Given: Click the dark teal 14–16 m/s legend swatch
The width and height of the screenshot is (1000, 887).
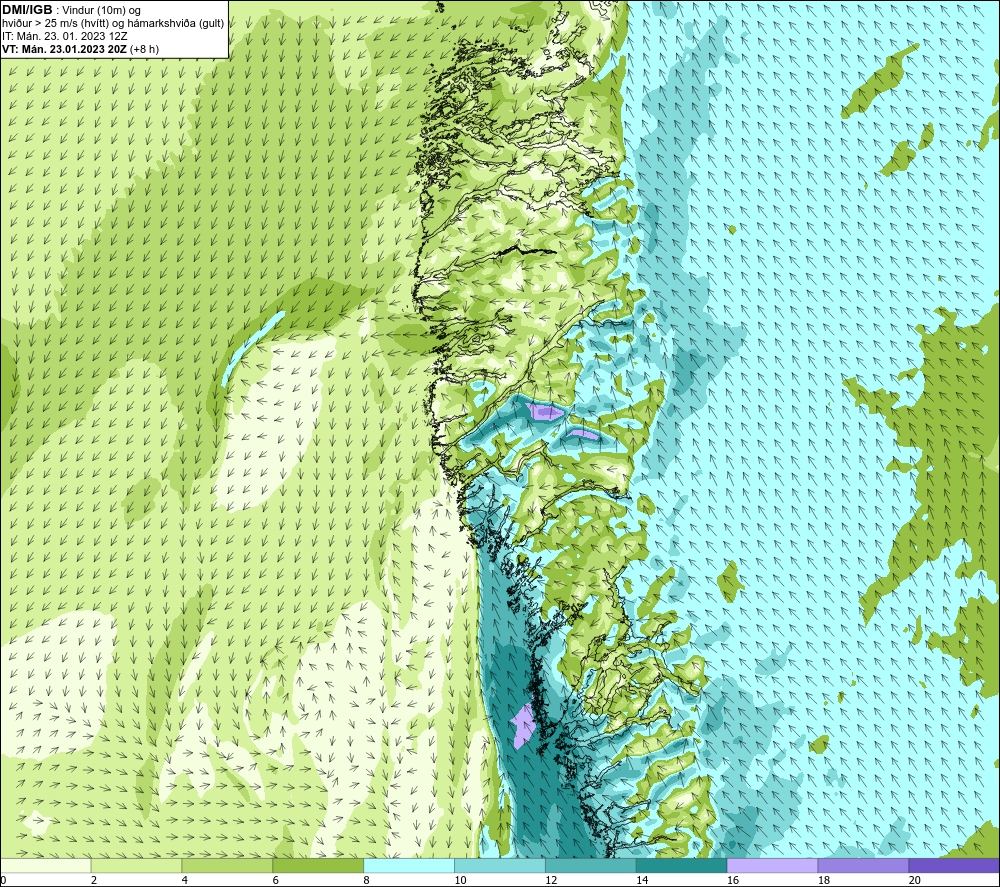Looking at the screenshot, I should (682, 866).
